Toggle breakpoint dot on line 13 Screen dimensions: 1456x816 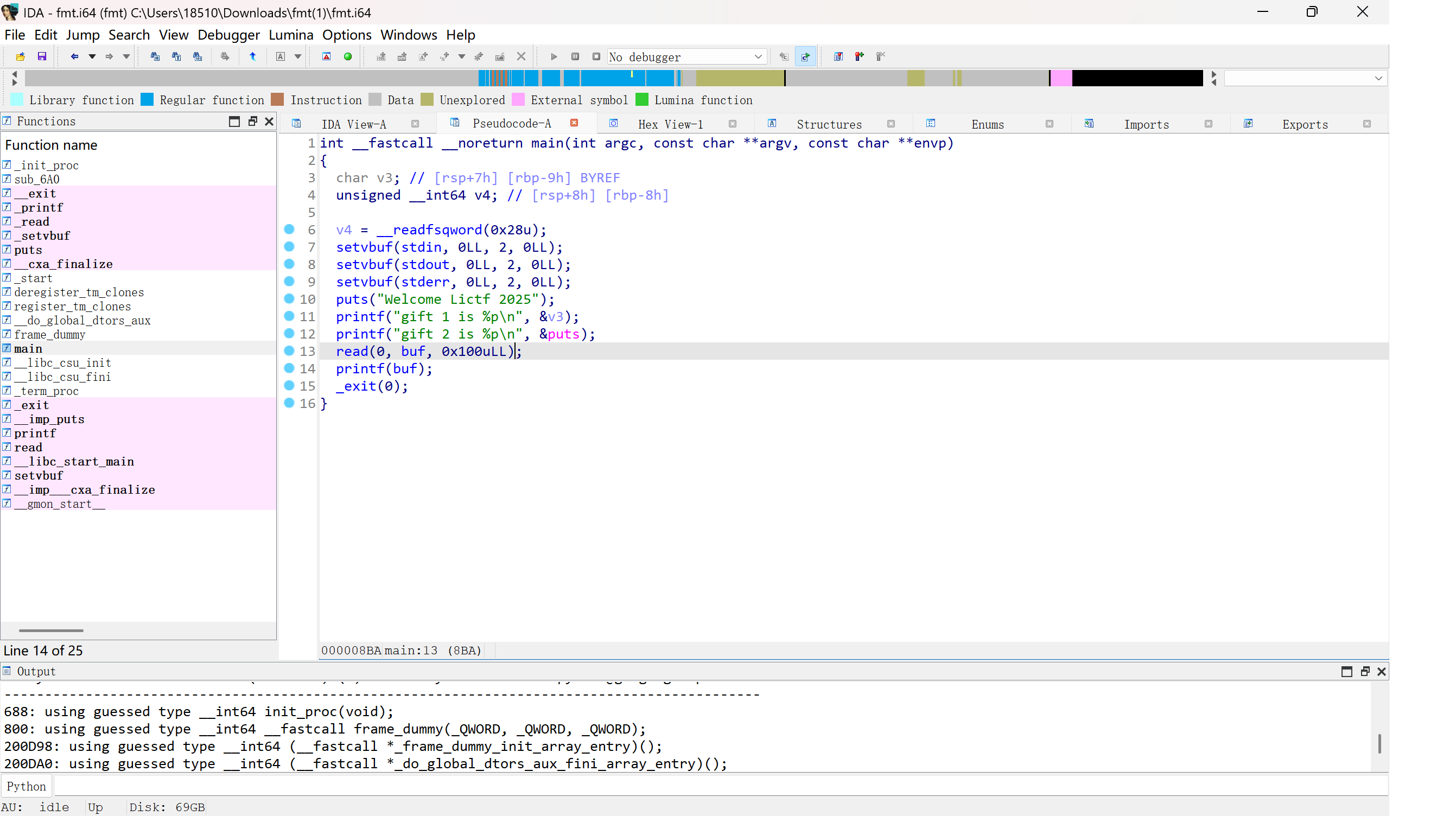click(289, 351)
